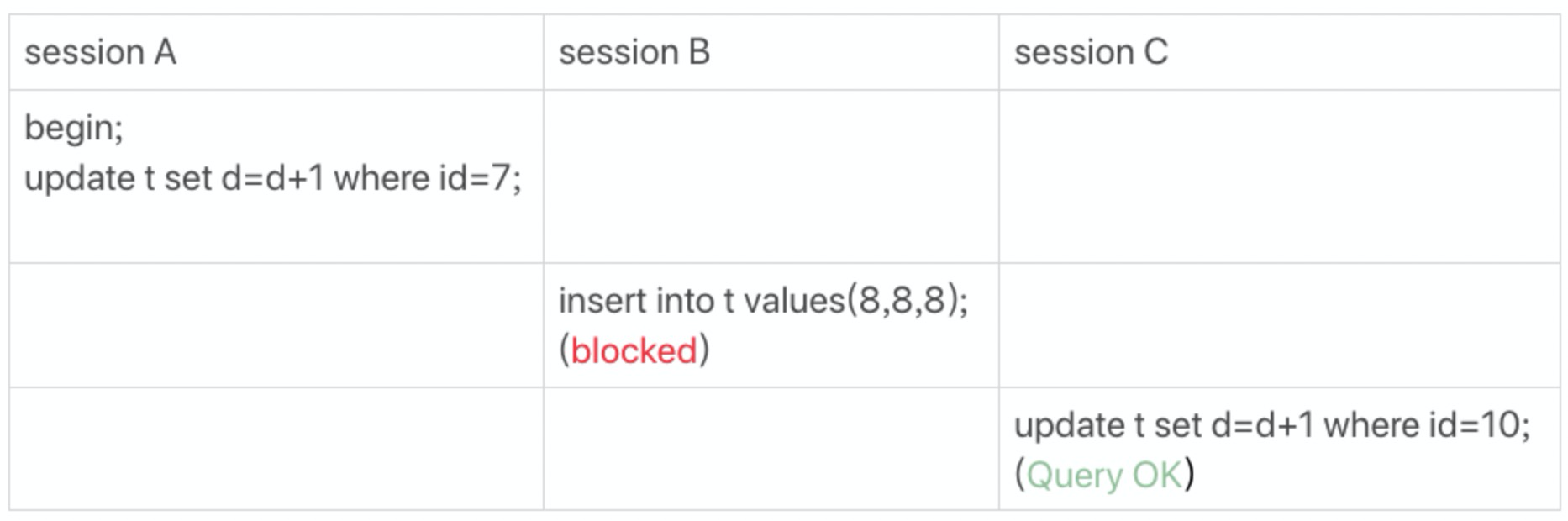1568x521 pixels.
Task: Click empty session B cell in bottom row
Action: (x=771, y=449)
